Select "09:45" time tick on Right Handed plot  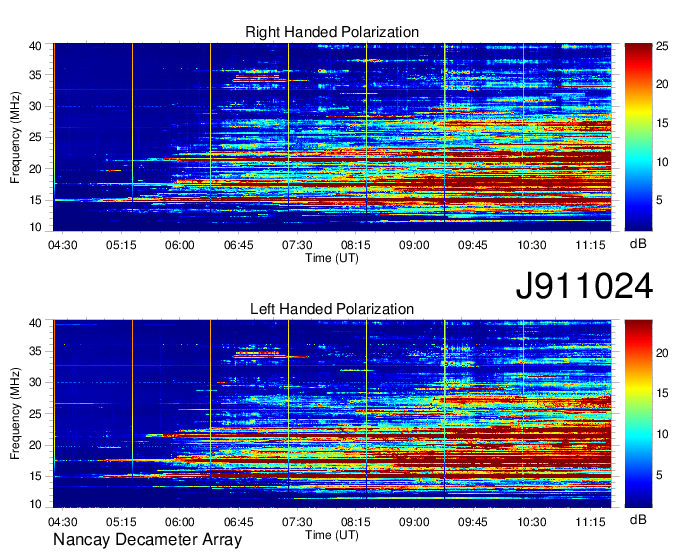(x=473, y=245)
